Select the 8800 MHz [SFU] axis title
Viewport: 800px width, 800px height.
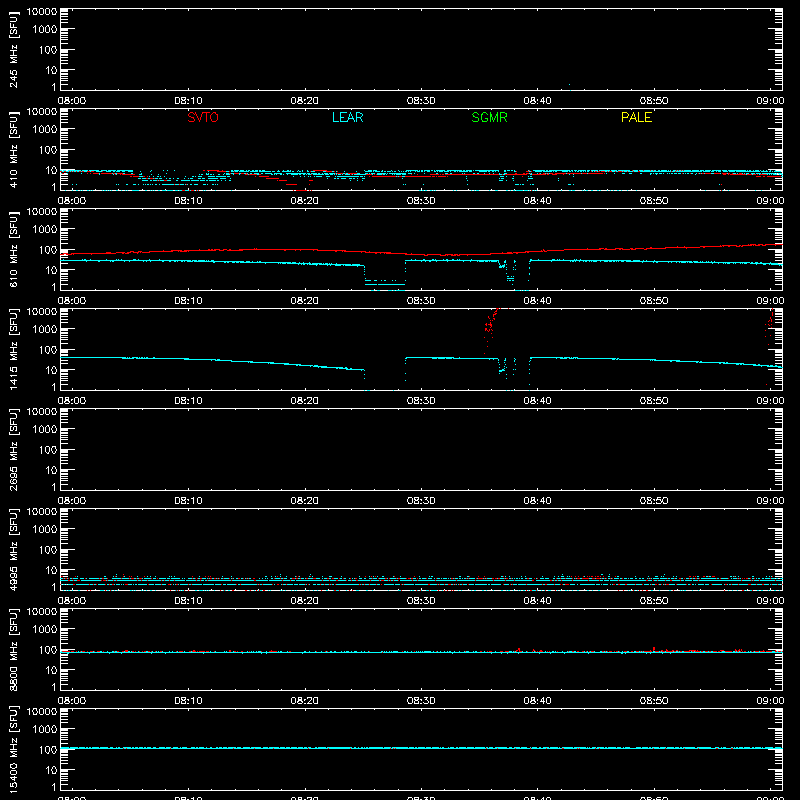pos(13,649)
